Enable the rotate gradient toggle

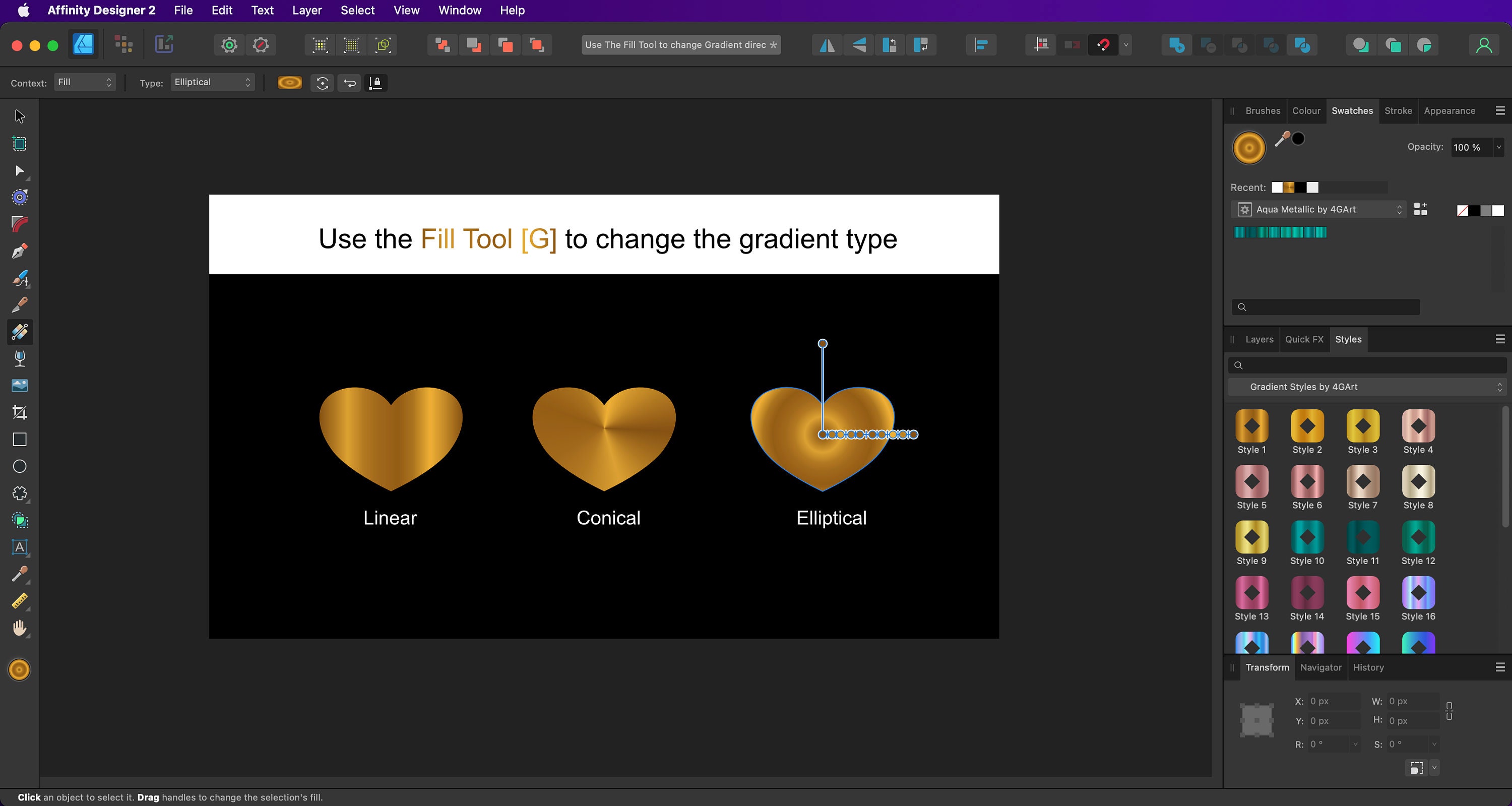tap(322, 83)
